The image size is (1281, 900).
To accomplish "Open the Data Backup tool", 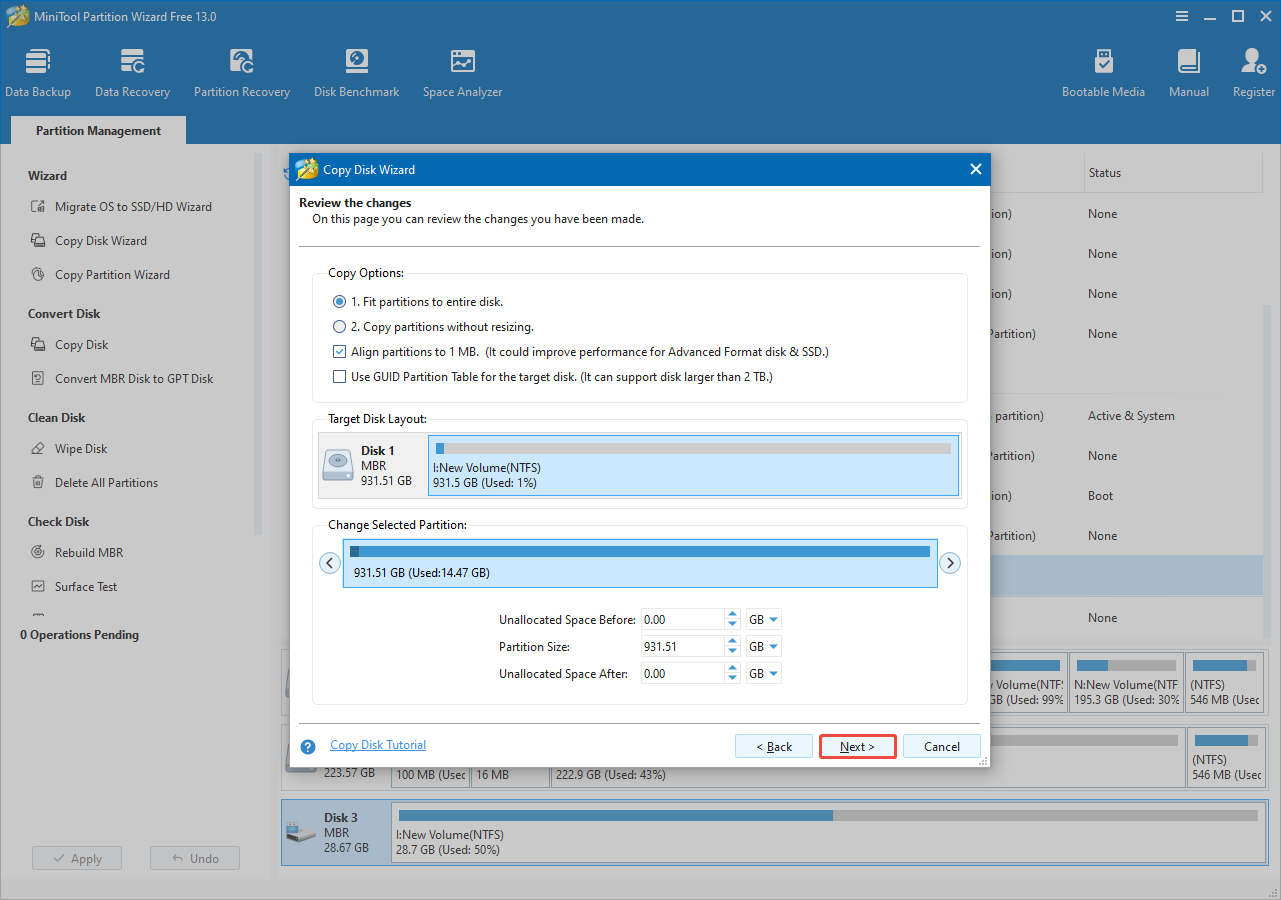I will tap(38, 70).
